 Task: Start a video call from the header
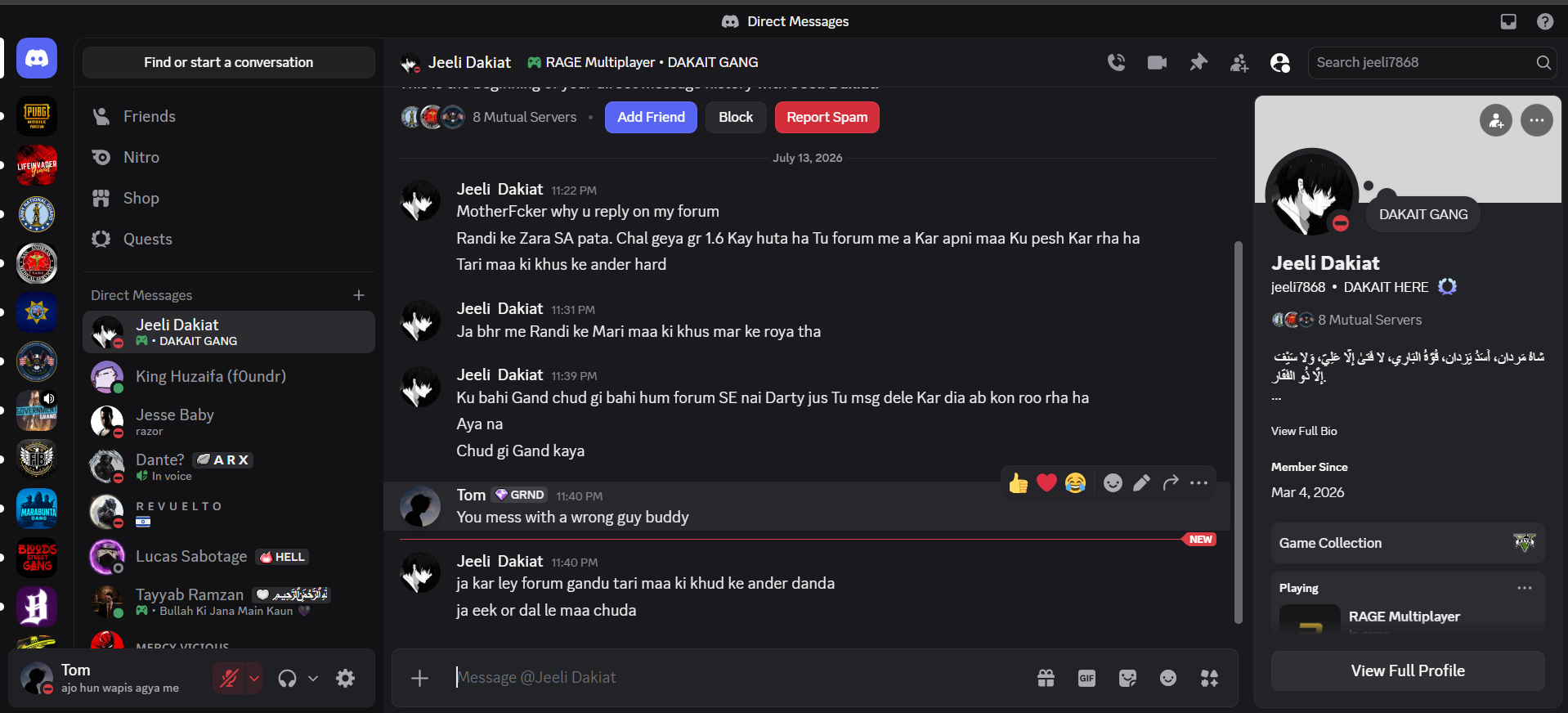click(x=1157, y=62)
